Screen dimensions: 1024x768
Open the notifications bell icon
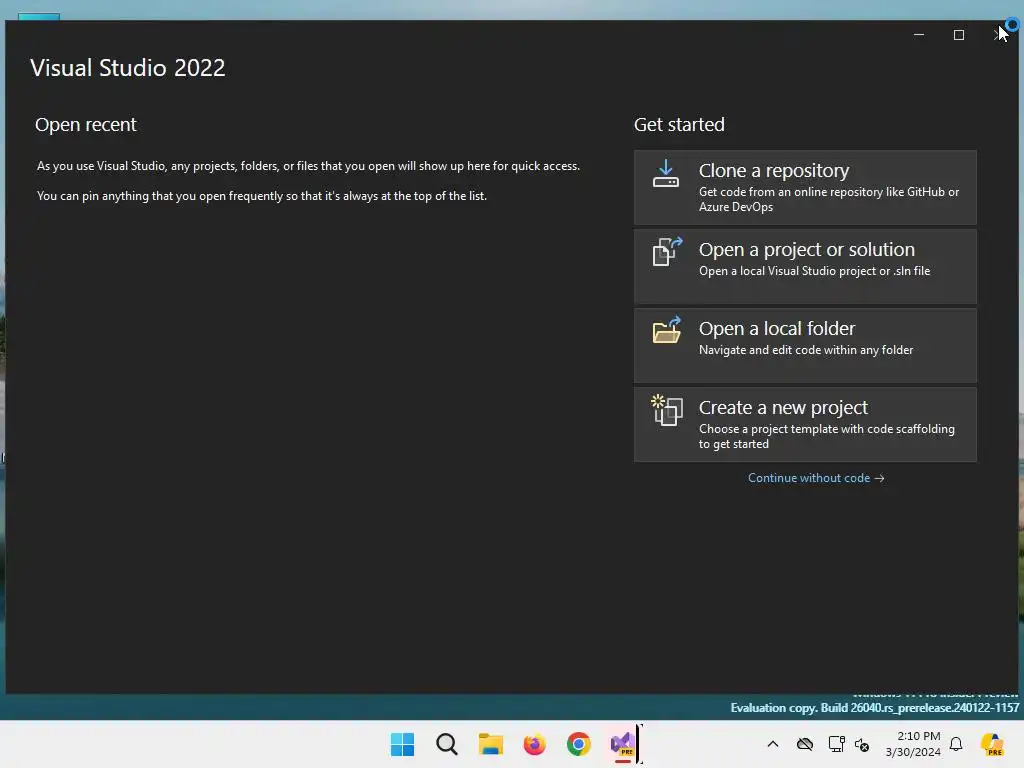point(956,744)
